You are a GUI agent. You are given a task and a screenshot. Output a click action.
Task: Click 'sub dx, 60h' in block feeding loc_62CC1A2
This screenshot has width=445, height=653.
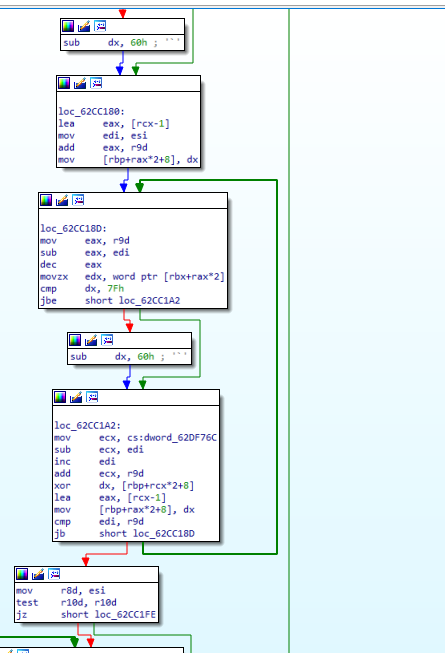112,356
